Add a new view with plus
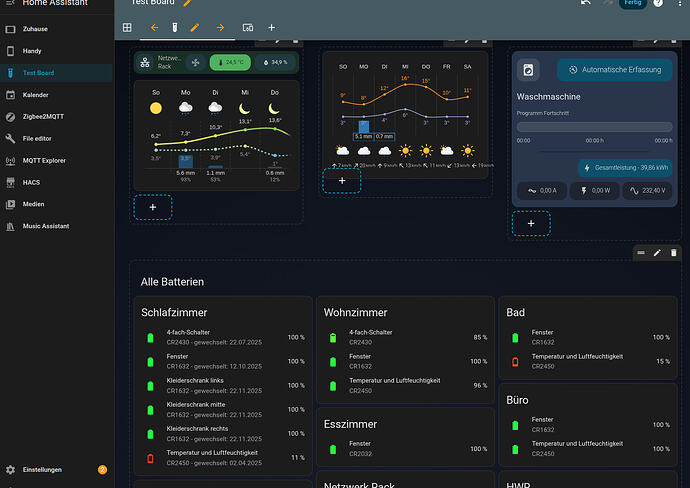 (272, 27)
